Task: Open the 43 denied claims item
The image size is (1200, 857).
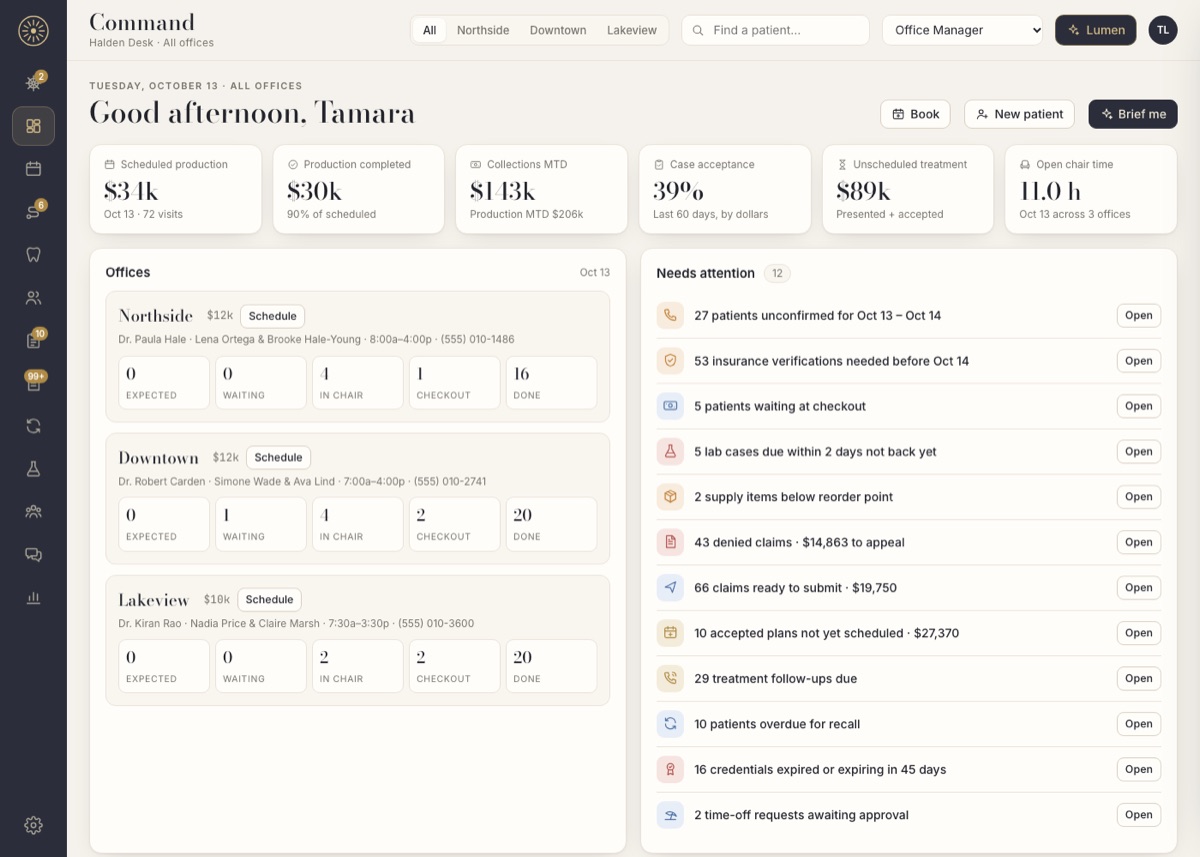Action: point(1139,542)
